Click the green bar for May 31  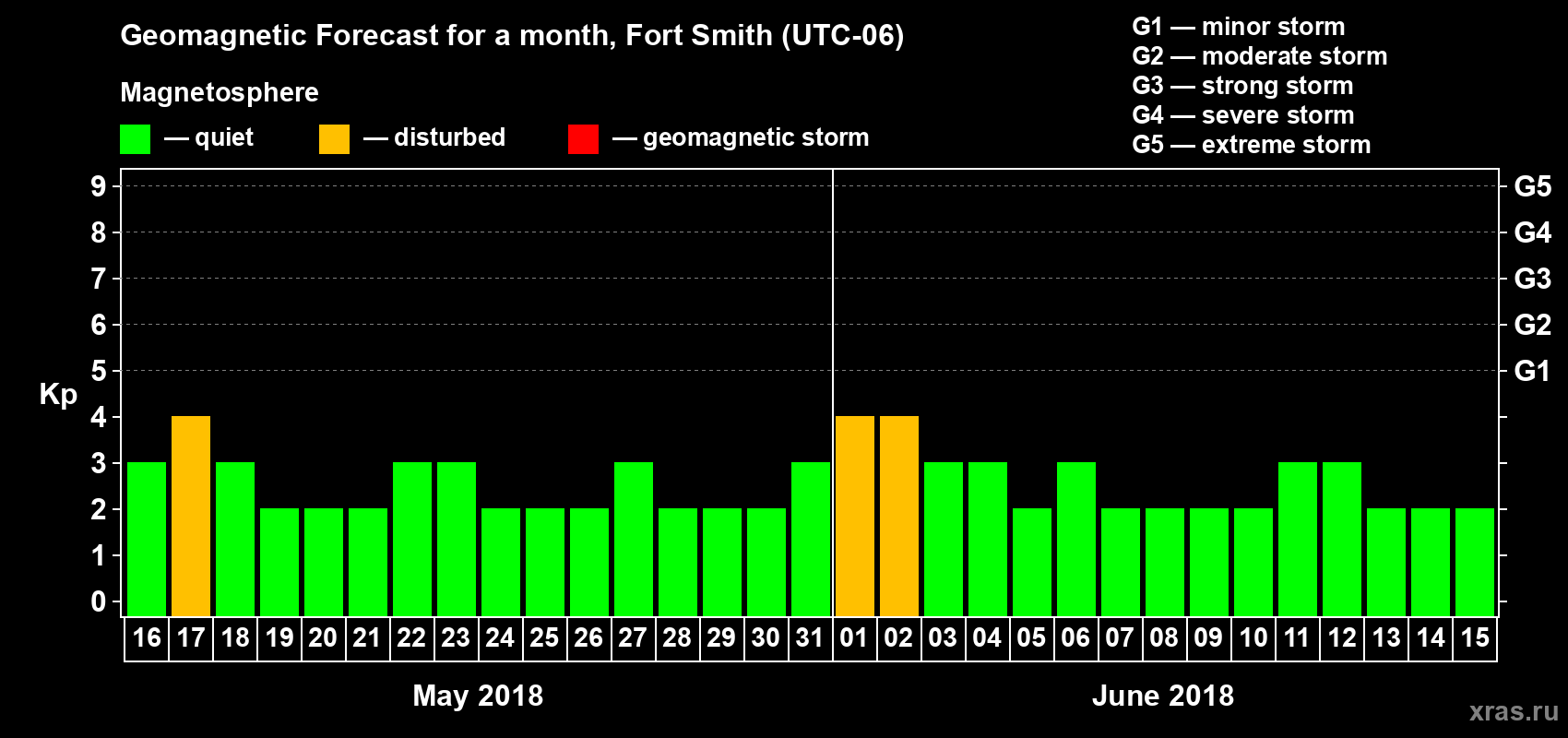(x=811, y=539)
